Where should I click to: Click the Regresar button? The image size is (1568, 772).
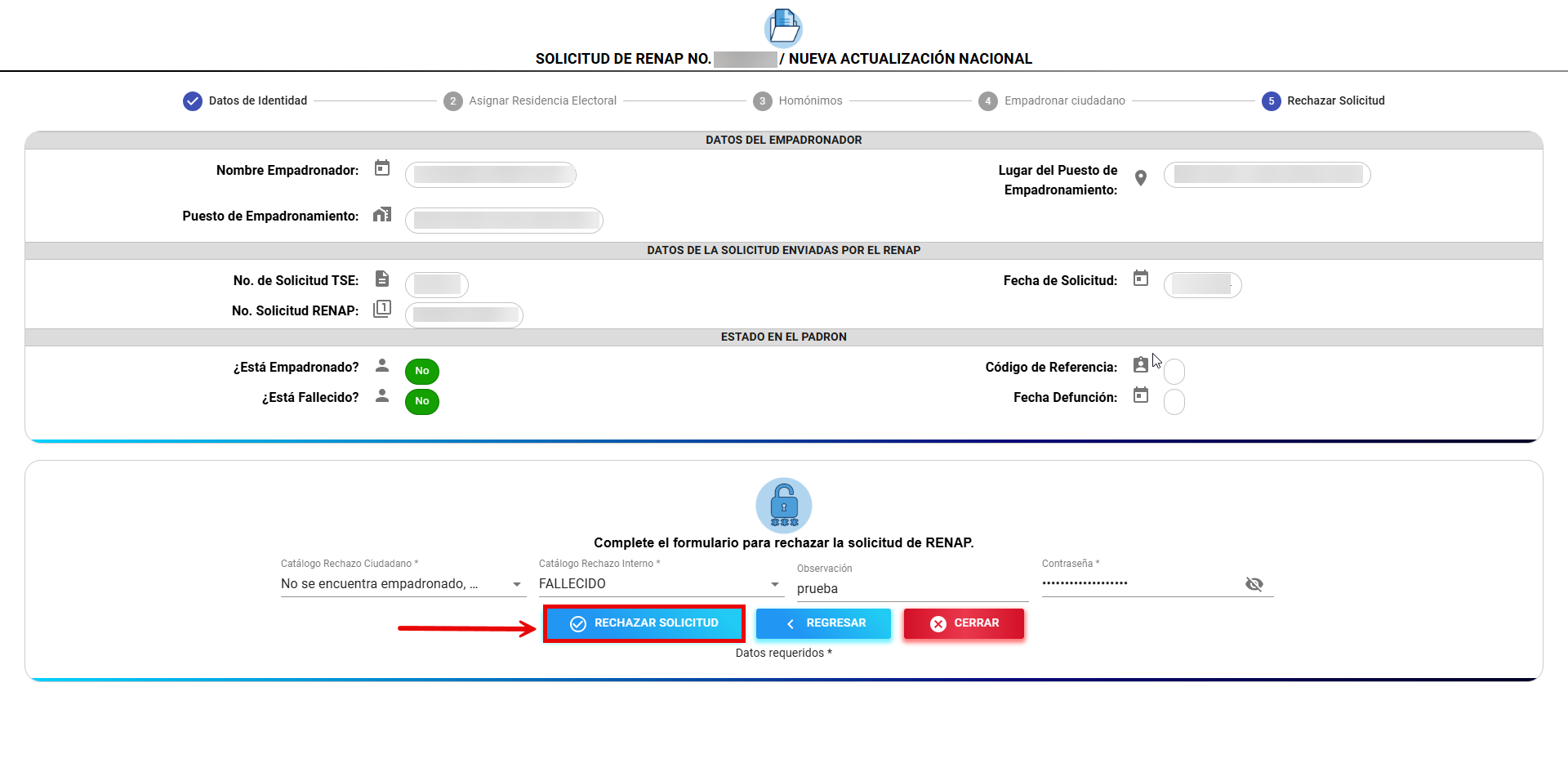coord(823,623)
